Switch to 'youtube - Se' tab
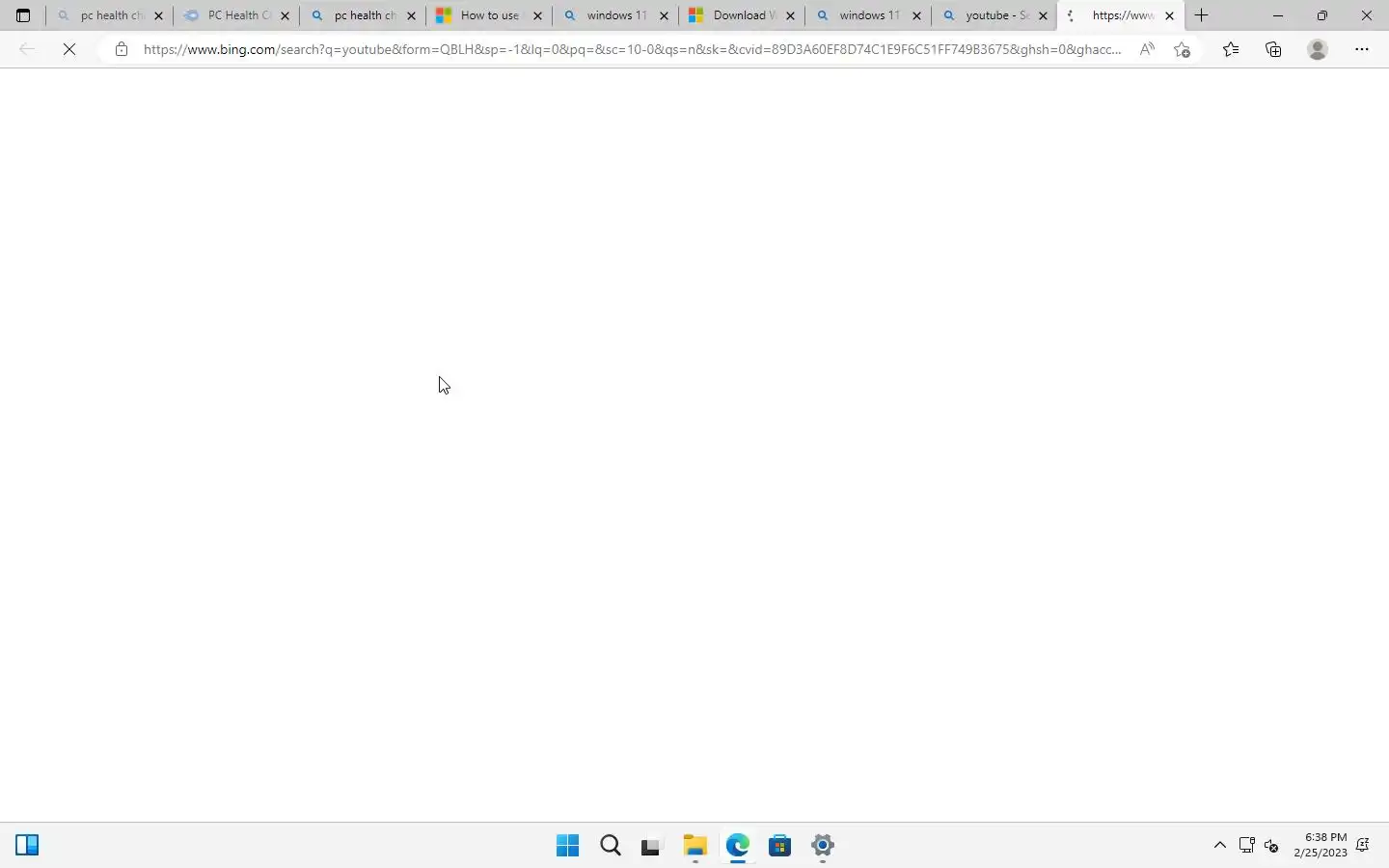 [x=994, y=15]
